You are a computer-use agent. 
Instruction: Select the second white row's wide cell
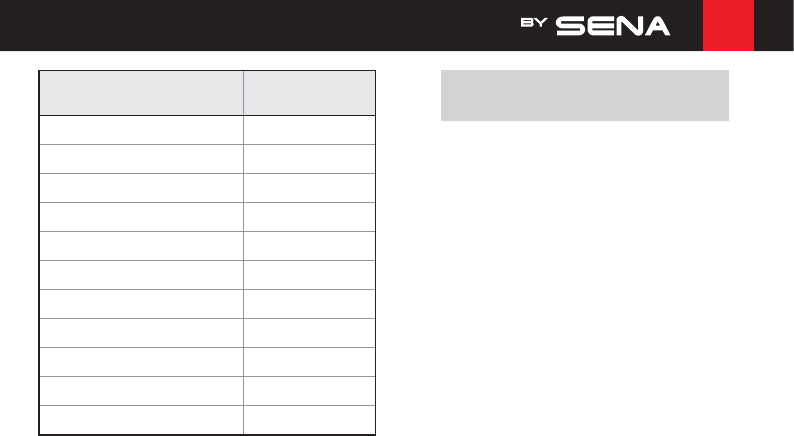(x=141, y=159)
